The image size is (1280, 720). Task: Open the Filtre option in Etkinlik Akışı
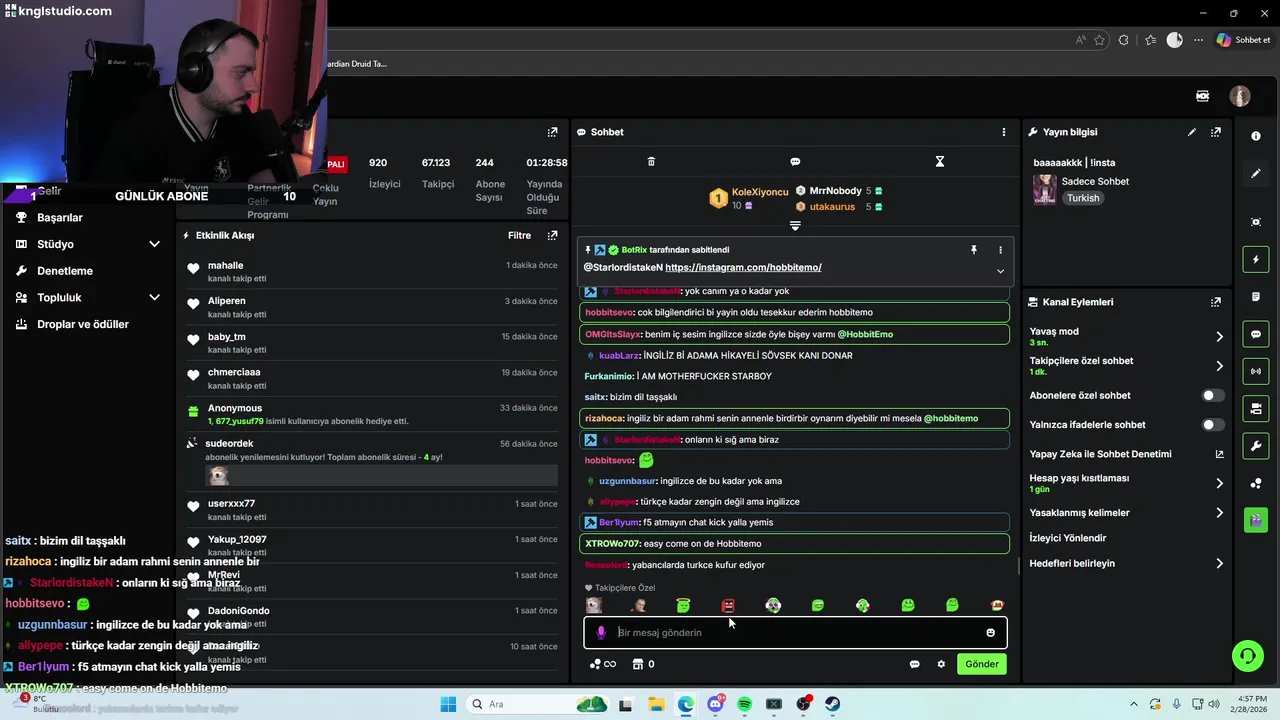click(519, 236)
